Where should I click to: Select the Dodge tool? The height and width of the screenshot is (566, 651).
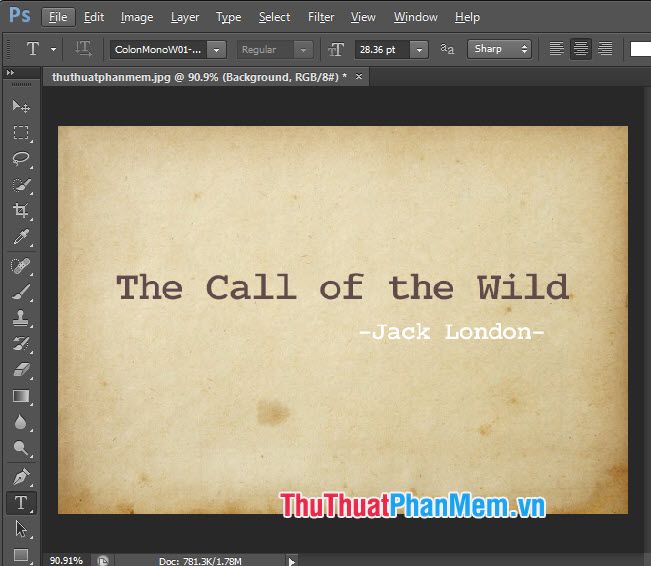21,448
